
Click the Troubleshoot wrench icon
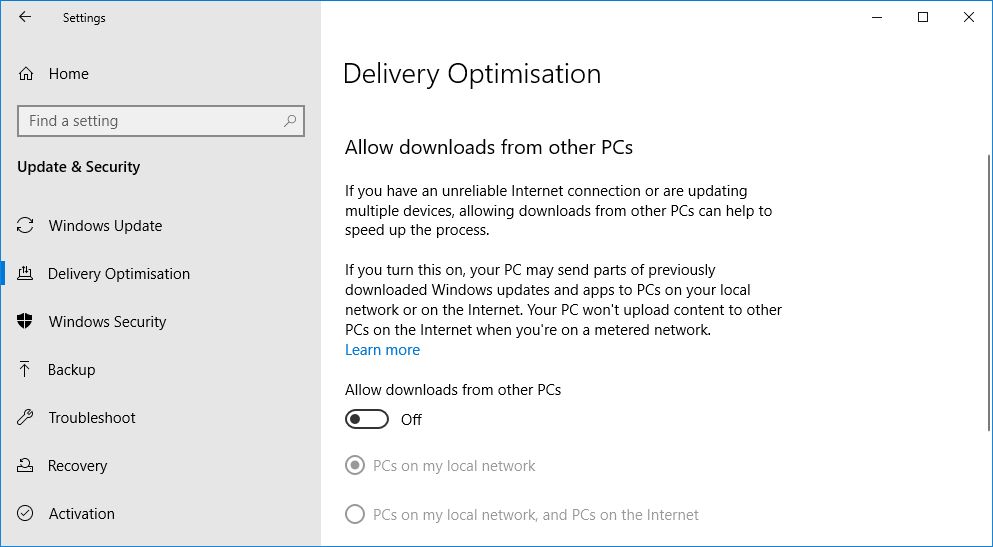click(x=26, y=418)
